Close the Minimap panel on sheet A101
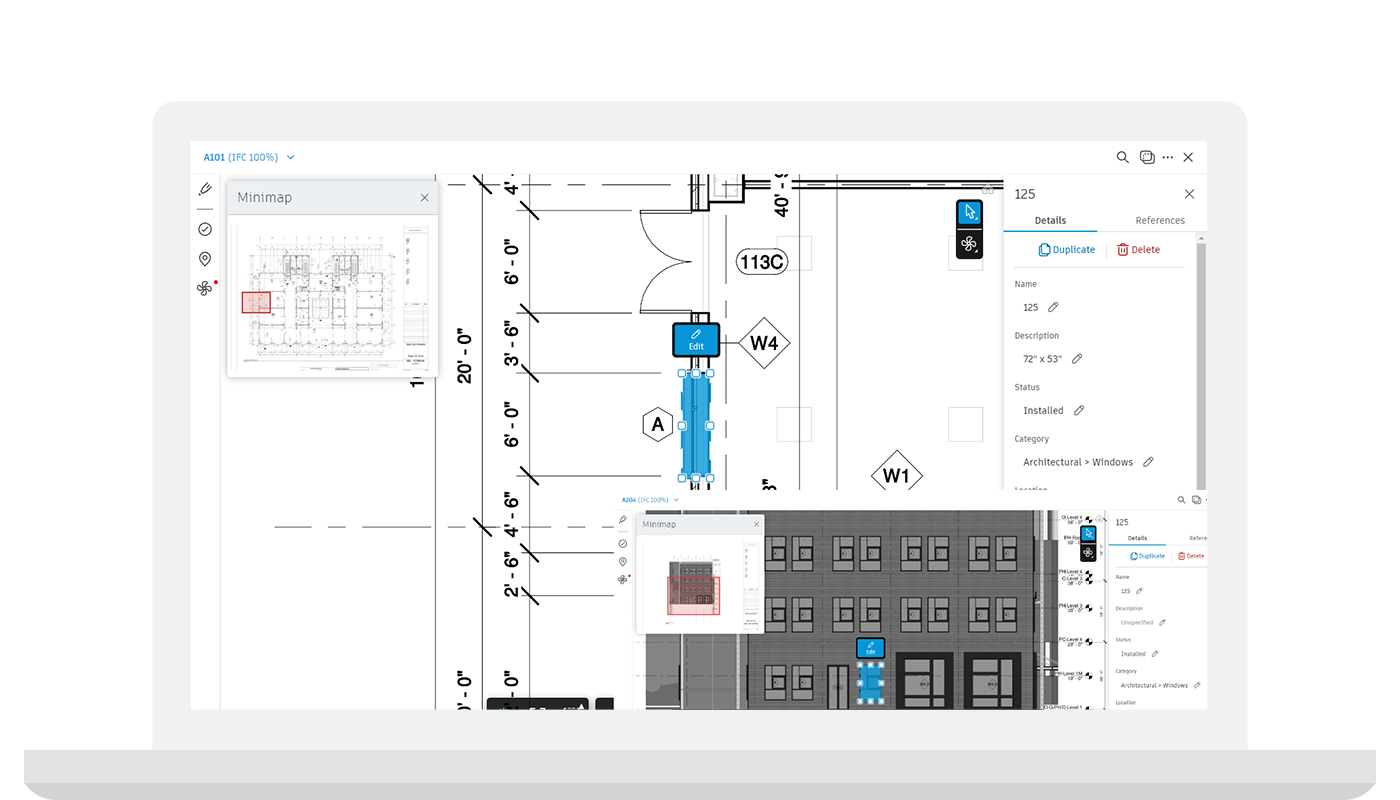 (x=424, y=198)
